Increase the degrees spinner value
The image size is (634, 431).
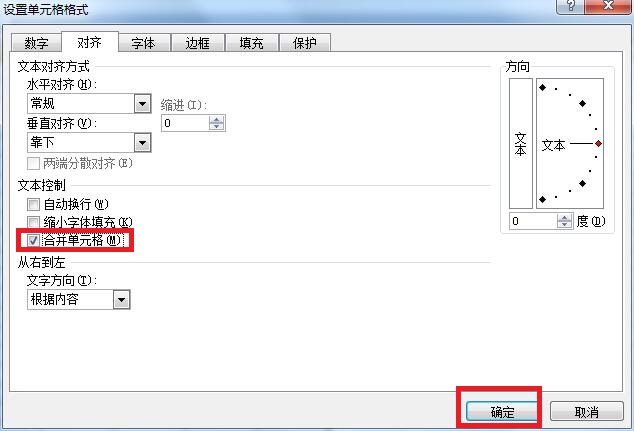pyautogui.click(x=564, y=218)
